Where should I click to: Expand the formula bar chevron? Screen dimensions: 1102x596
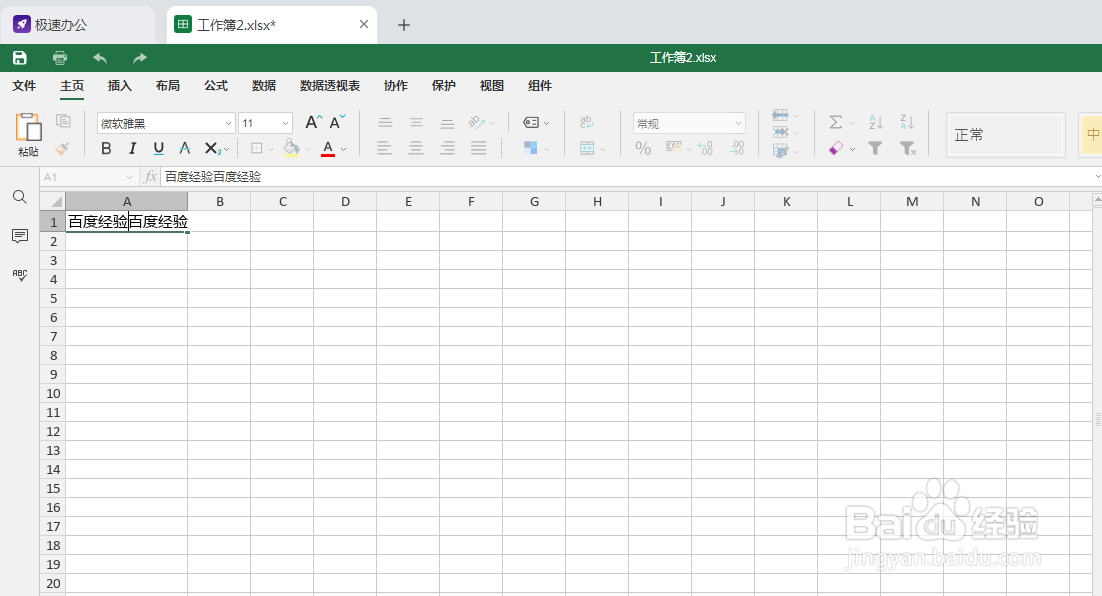pos(1097,176)
